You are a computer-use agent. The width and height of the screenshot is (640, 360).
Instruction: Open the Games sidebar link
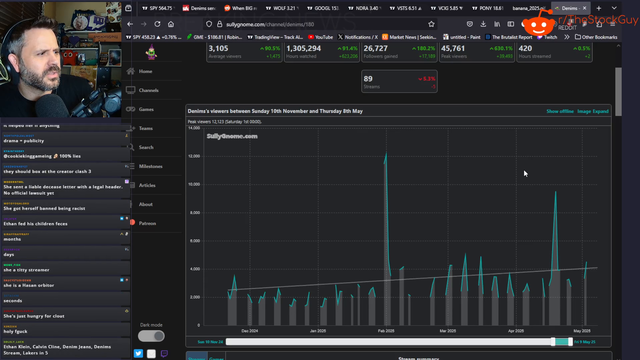click(146, 109)
